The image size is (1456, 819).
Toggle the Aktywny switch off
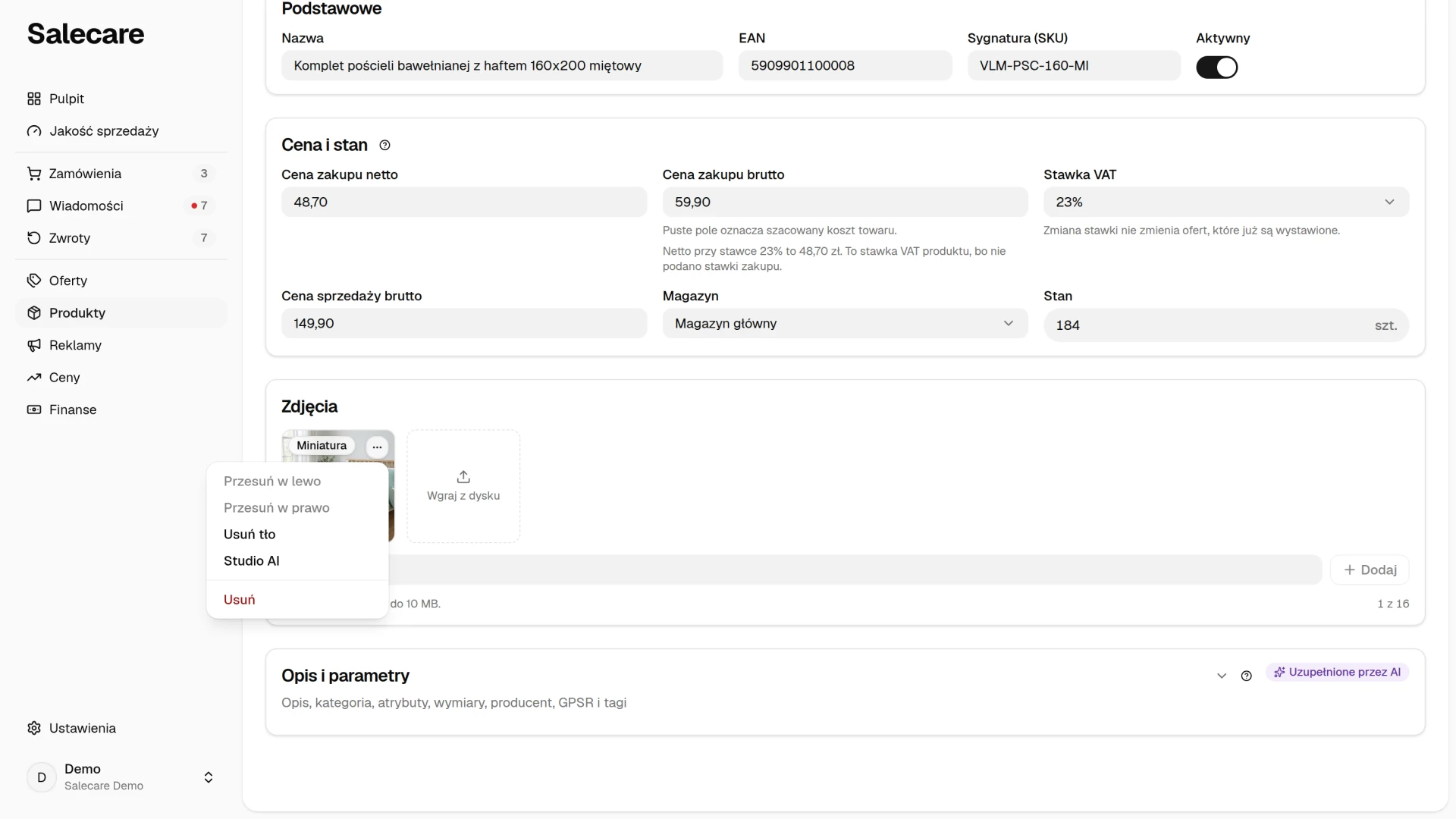click(x=1216, y=67)
